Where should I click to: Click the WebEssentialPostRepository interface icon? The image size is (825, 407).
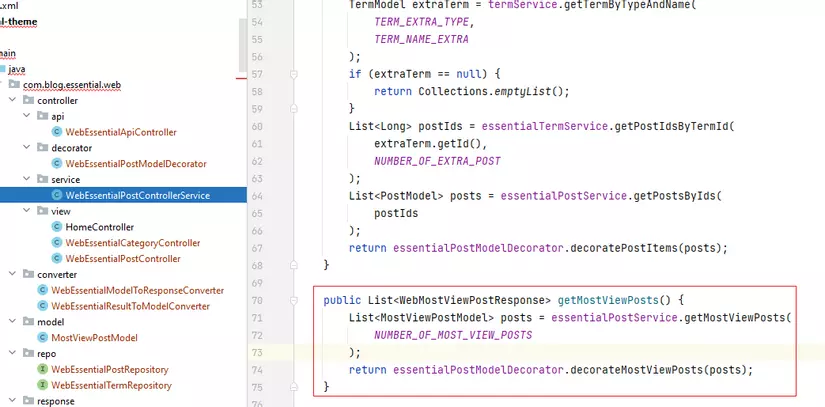(43, 369)
